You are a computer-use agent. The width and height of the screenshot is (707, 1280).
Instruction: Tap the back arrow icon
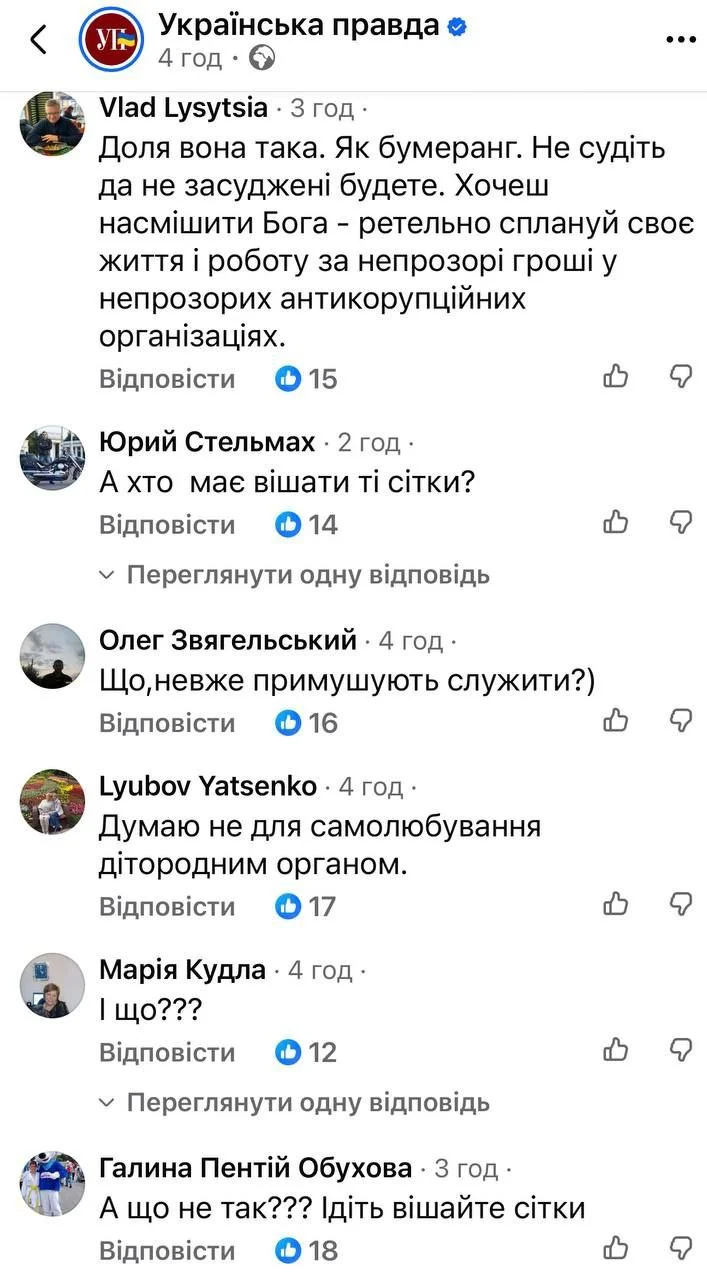(39, 40)
